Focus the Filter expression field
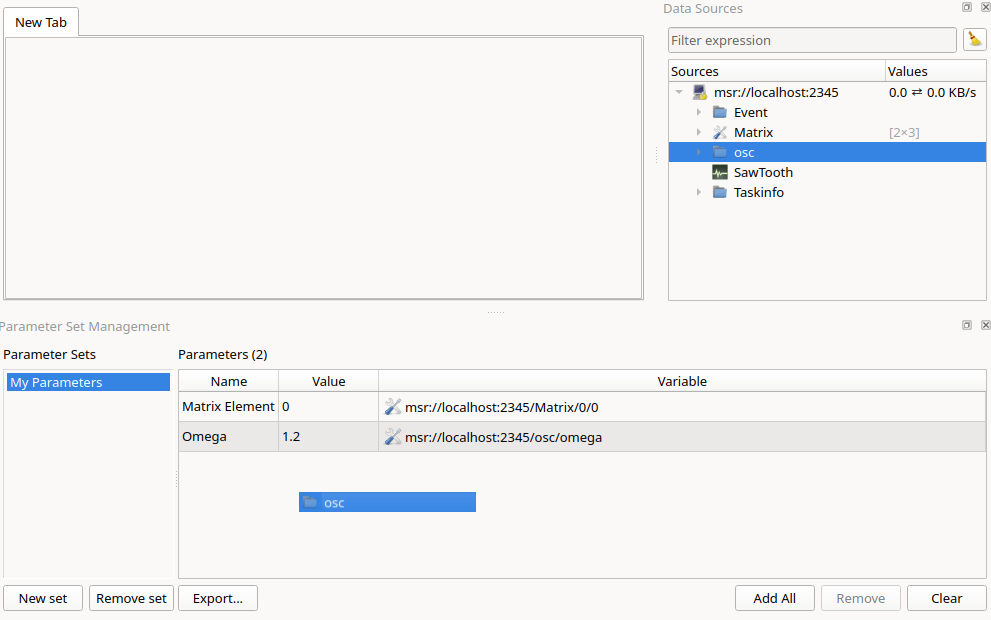 click(x=812, y=40)
